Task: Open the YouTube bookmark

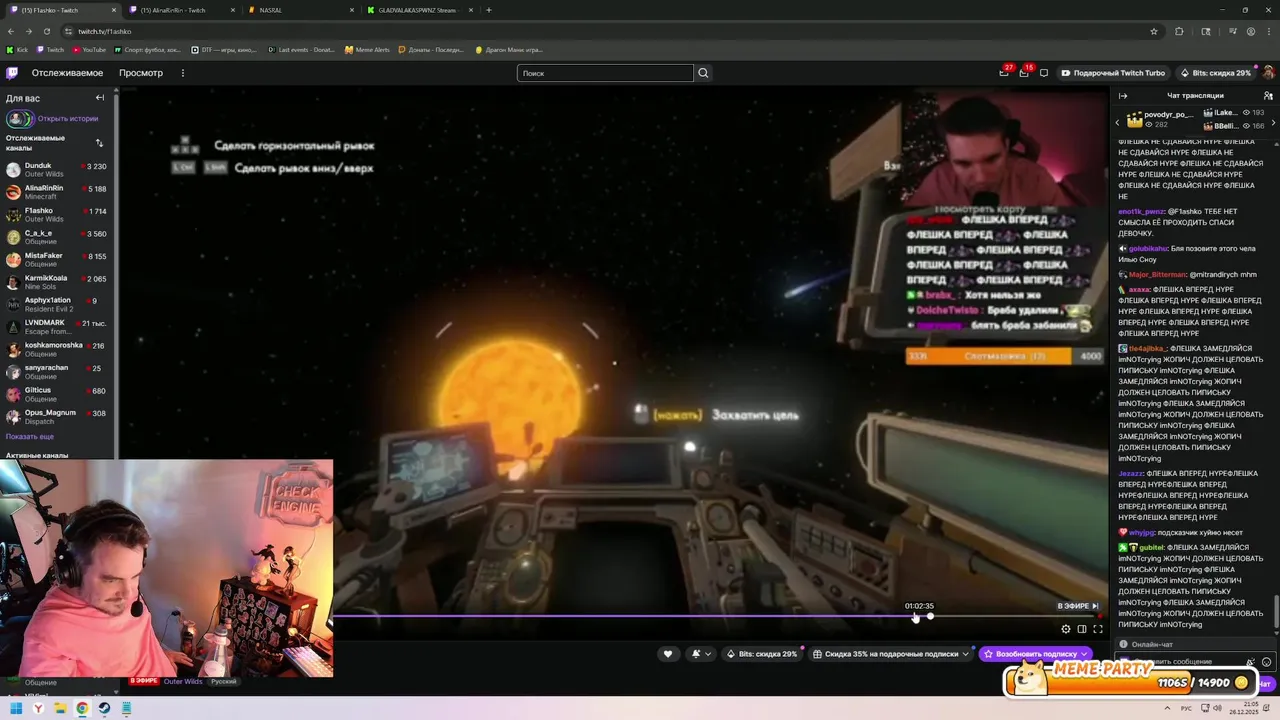Action: (x=89, y=49)
